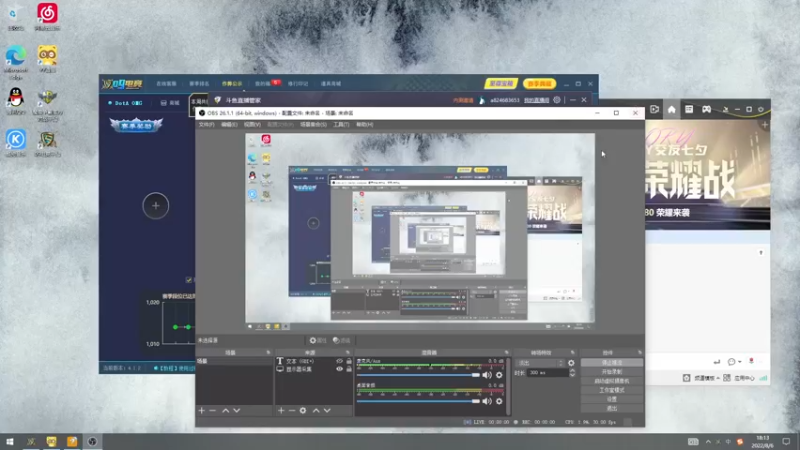Toggle the checkbox in 09 platform window
Screen dimensions: 800x450
point(189,280)
